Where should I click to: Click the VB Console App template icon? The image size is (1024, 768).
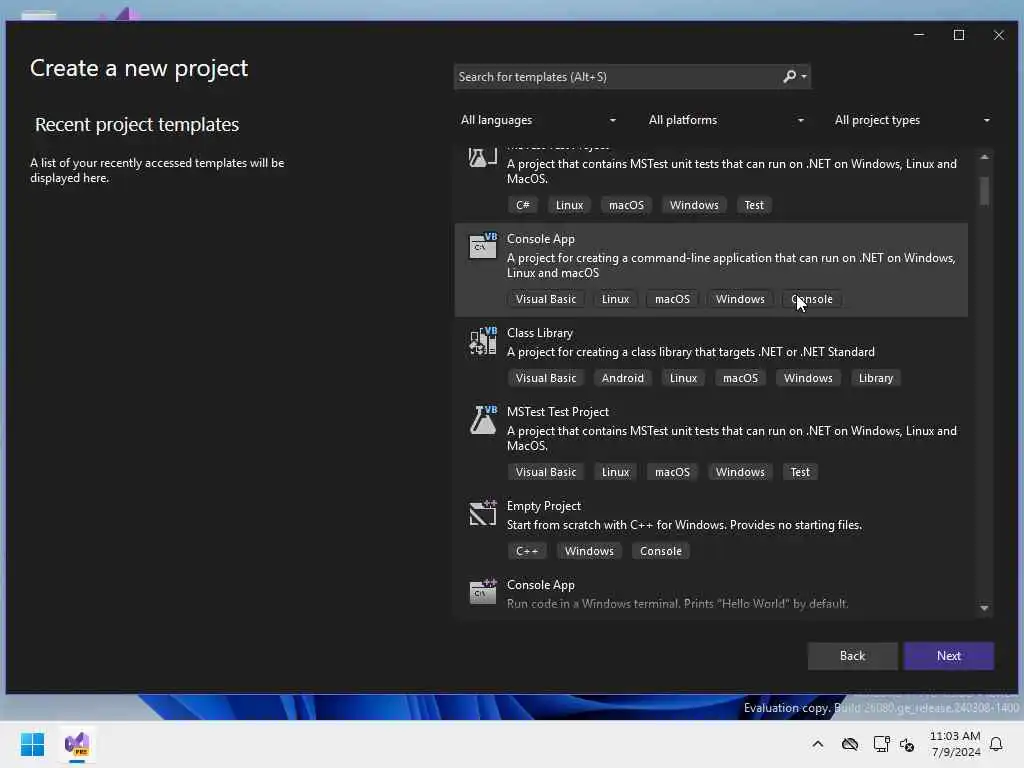click(483, 246)
